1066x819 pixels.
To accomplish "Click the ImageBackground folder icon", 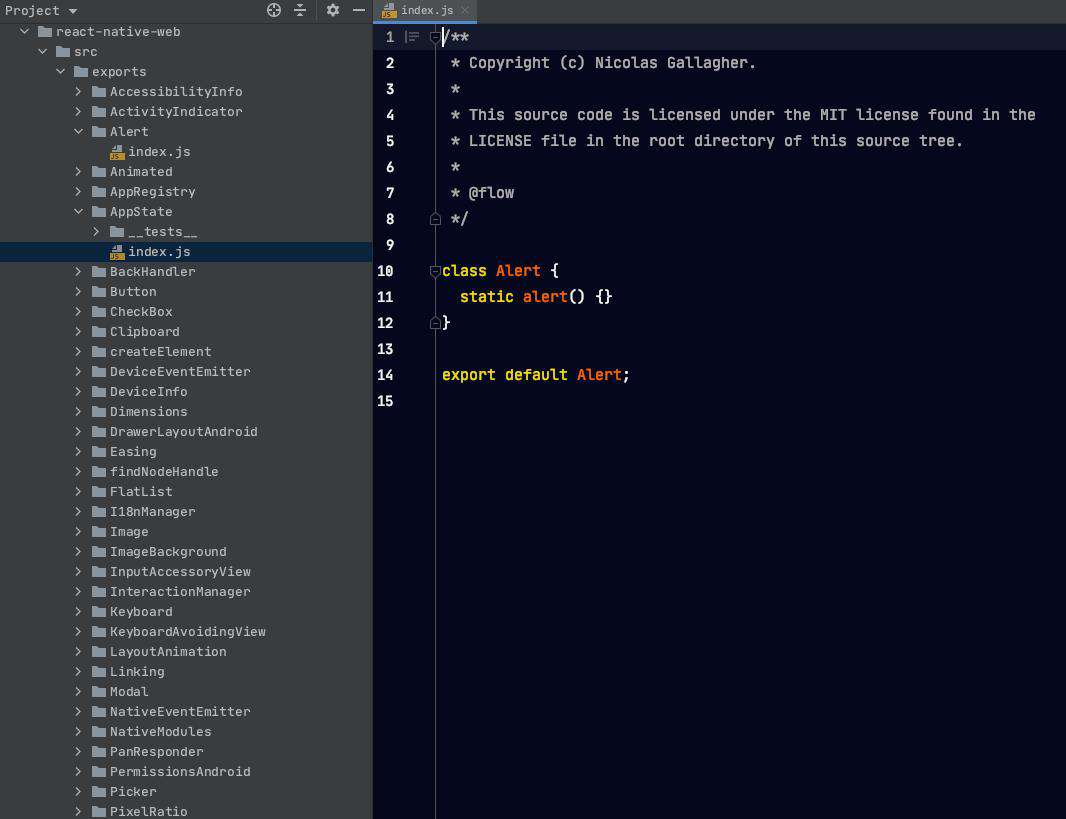I will pos(99,551).
